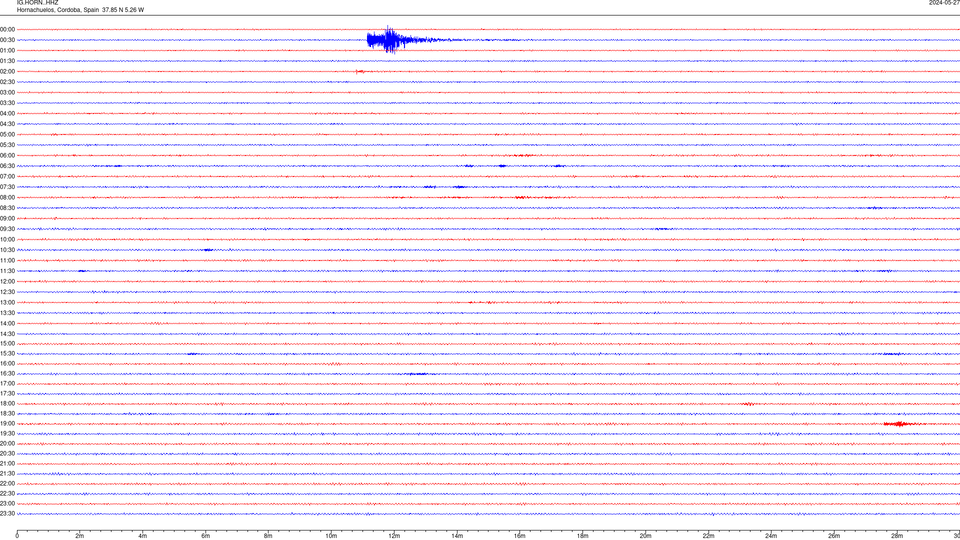Viewport: 960px width, 540px height.
Task: Click the 18:30 time label
Action: pyautogui.click(x=7, y=414)
